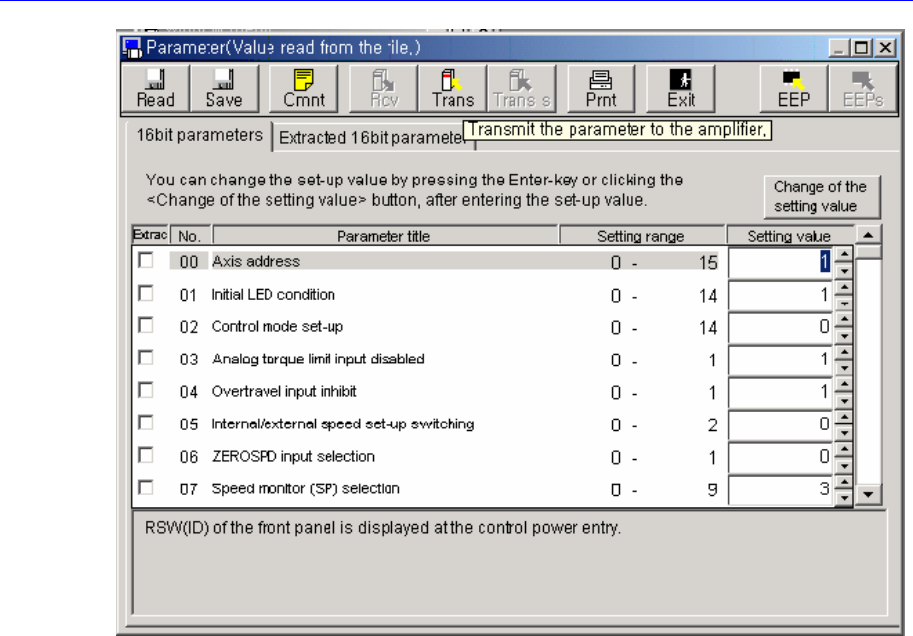
Task: Click the parameter list scroll up arrow
Action: tap(868, 235)
